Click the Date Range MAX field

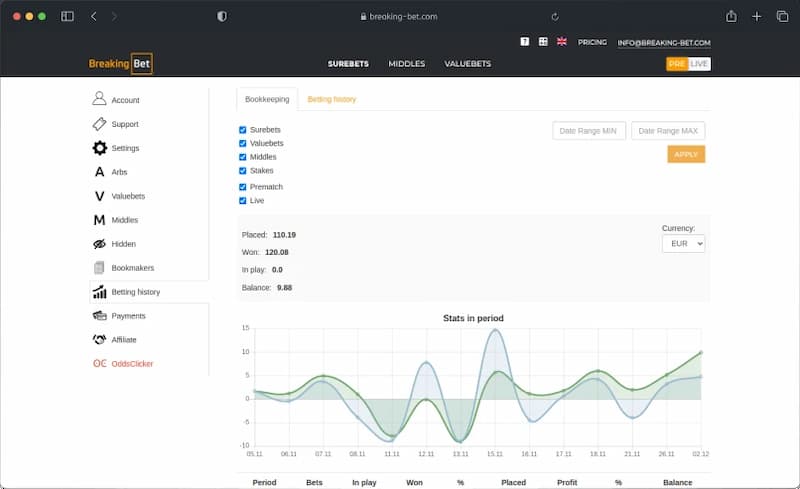click(x=668, y=131)
